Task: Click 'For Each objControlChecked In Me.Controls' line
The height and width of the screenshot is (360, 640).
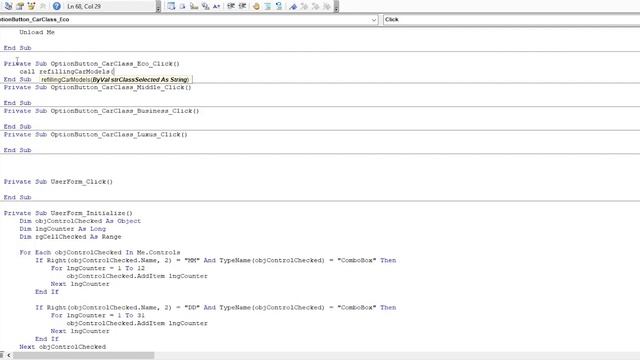Action: point(100,252)
